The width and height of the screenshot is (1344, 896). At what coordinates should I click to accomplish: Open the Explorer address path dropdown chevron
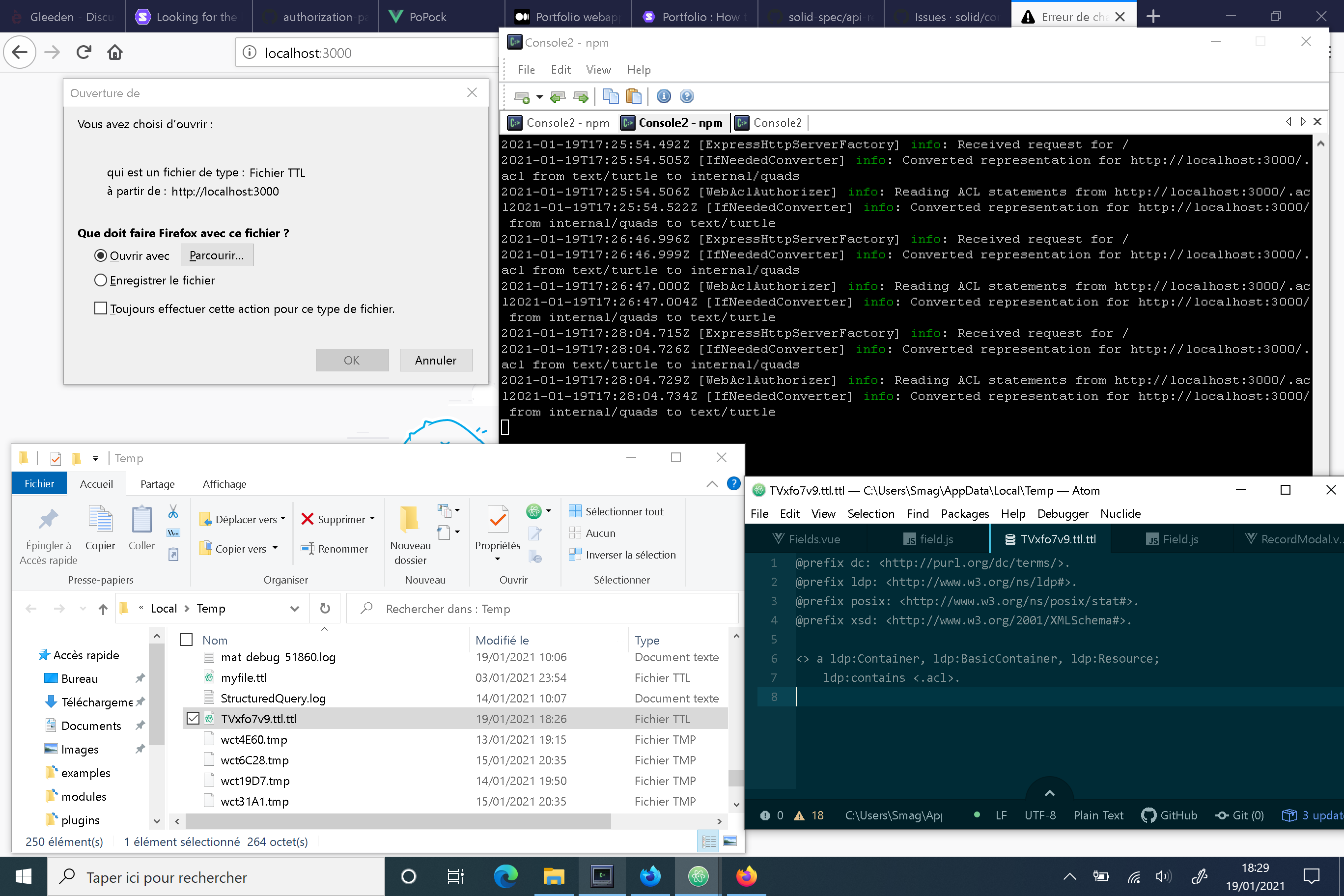295,609
